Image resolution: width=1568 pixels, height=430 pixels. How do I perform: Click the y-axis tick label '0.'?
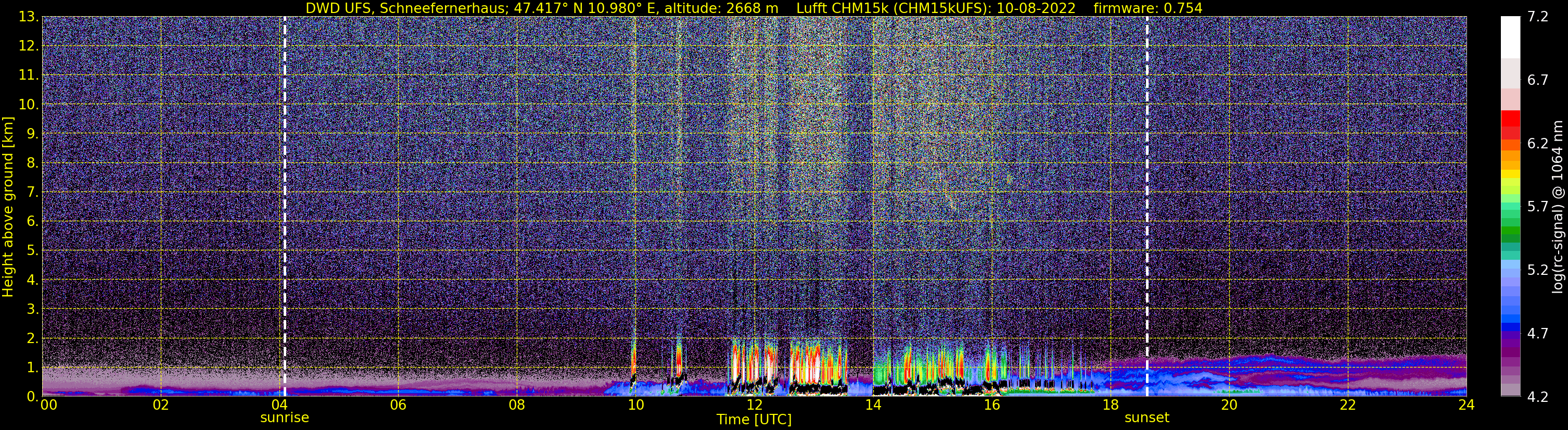coord(32,397)
